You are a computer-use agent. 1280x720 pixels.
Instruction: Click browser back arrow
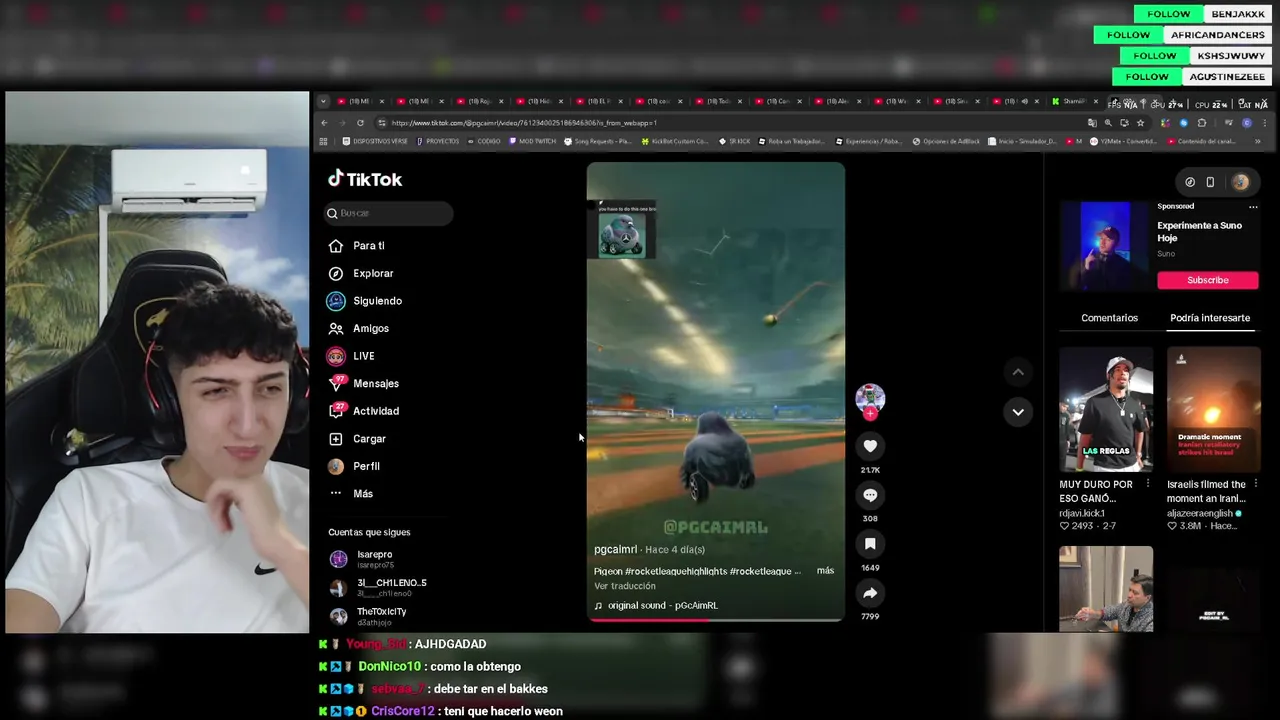[324, 123]
